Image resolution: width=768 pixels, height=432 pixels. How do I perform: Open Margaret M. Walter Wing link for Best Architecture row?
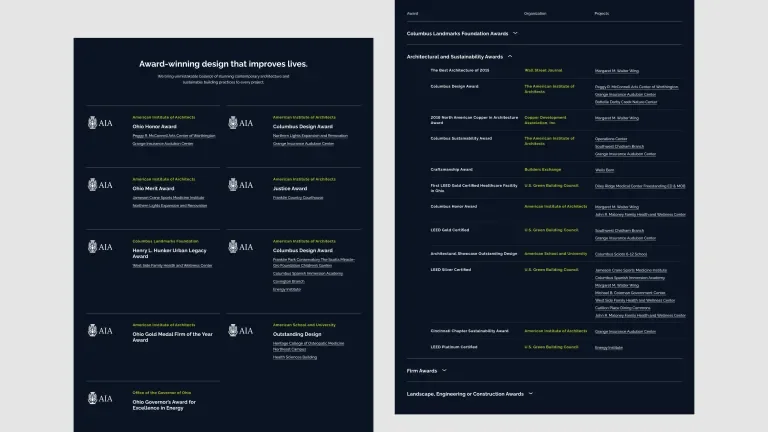point(617,71)
